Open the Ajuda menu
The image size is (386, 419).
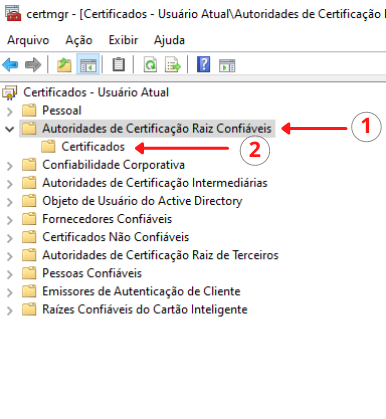[x=169, y=40]
